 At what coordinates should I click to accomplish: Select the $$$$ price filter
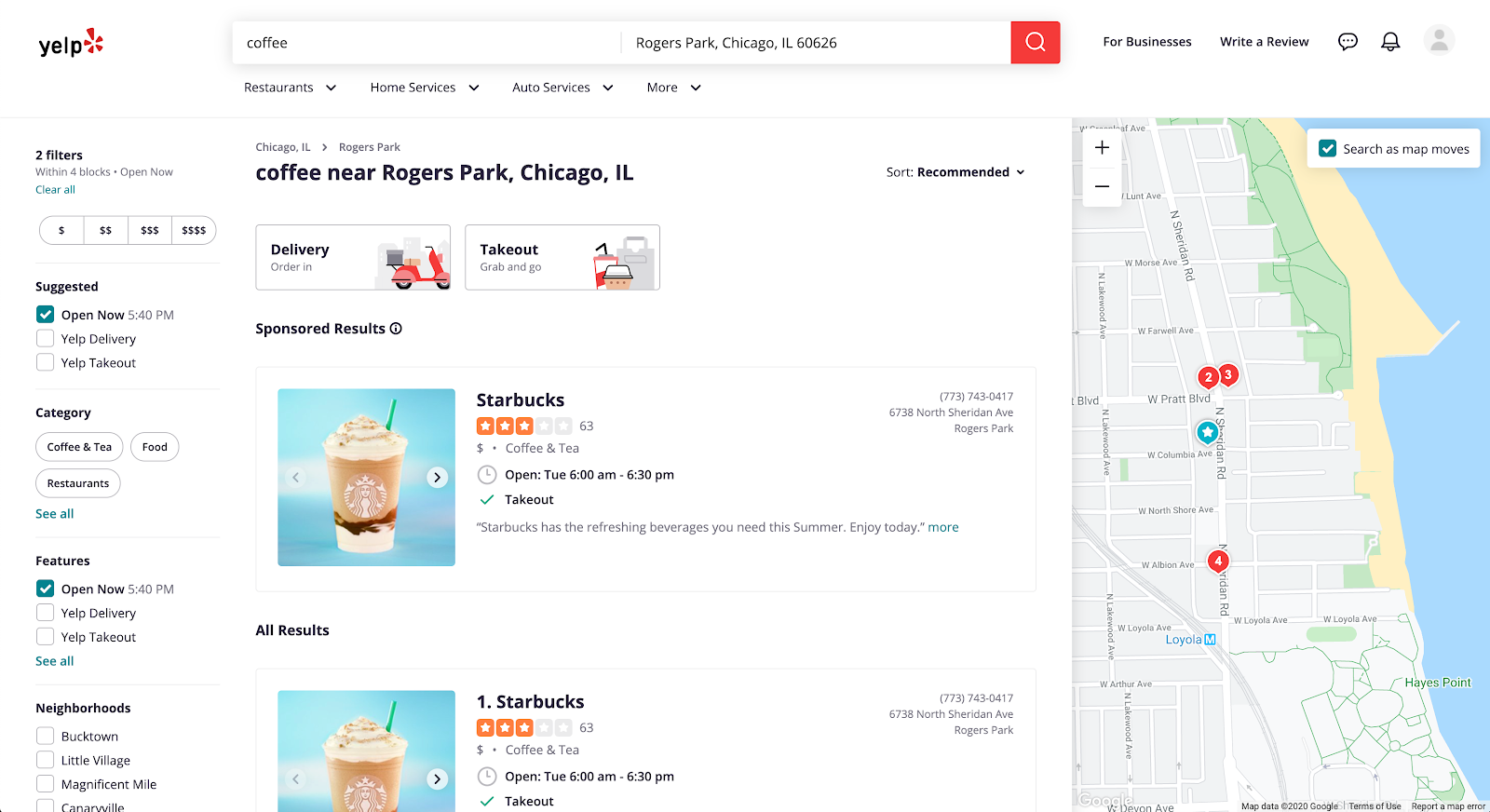click(x=194, y=230)
